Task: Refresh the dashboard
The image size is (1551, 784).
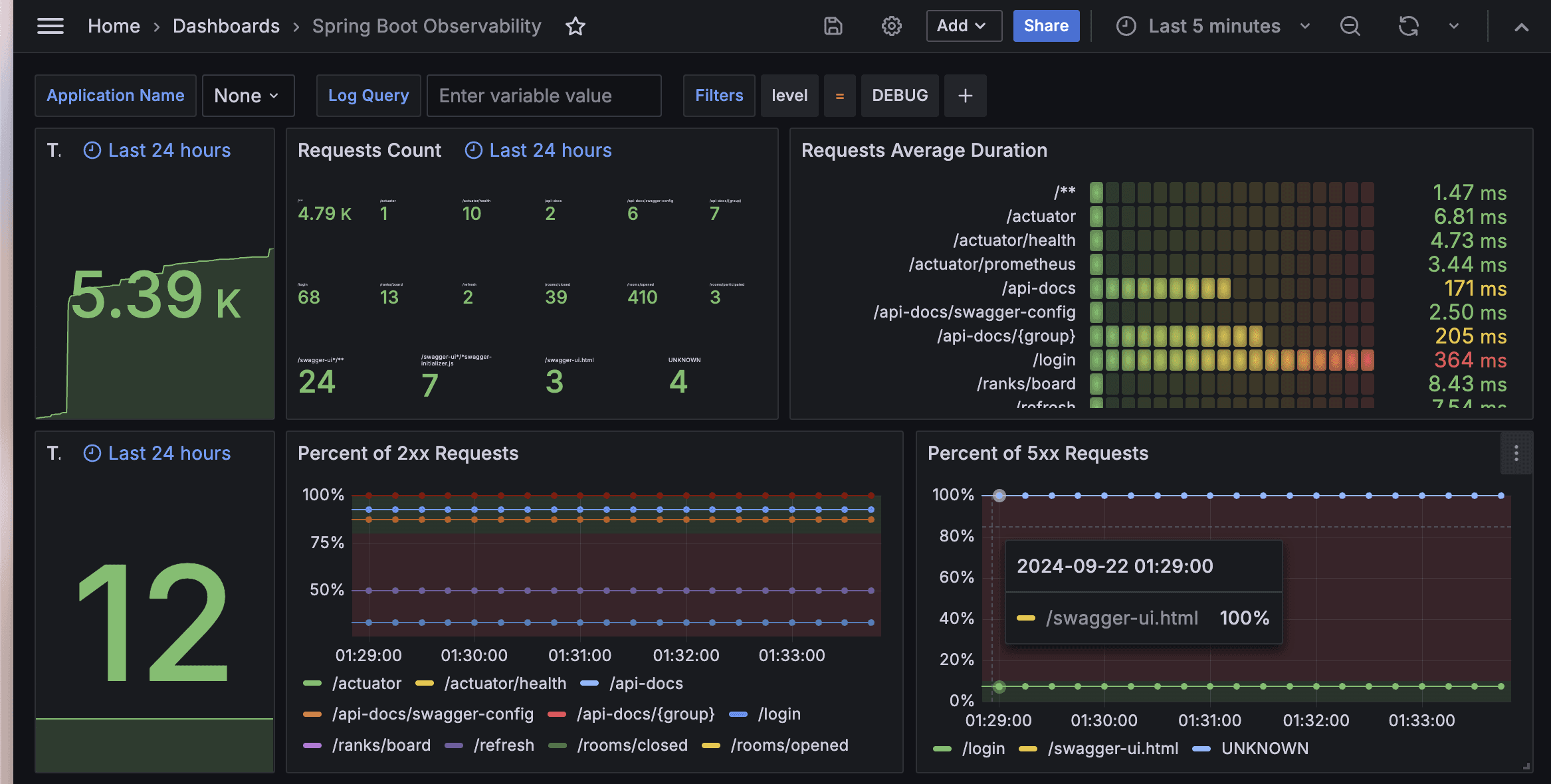Action: pyautogui.click(x=1408, y=26)
